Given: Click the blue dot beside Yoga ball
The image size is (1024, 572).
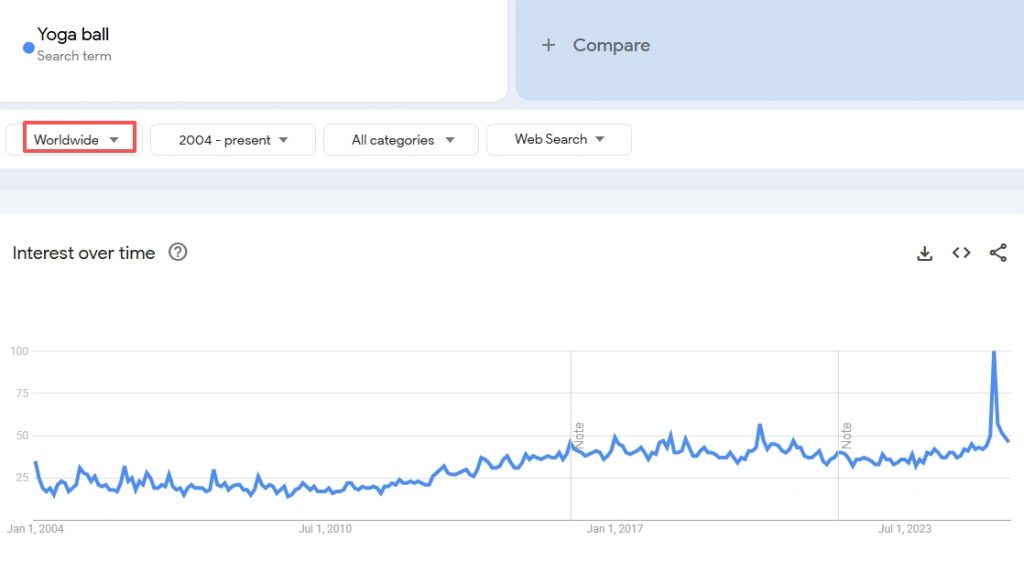Looking at the screenshot, I should (x=28, y=46).
